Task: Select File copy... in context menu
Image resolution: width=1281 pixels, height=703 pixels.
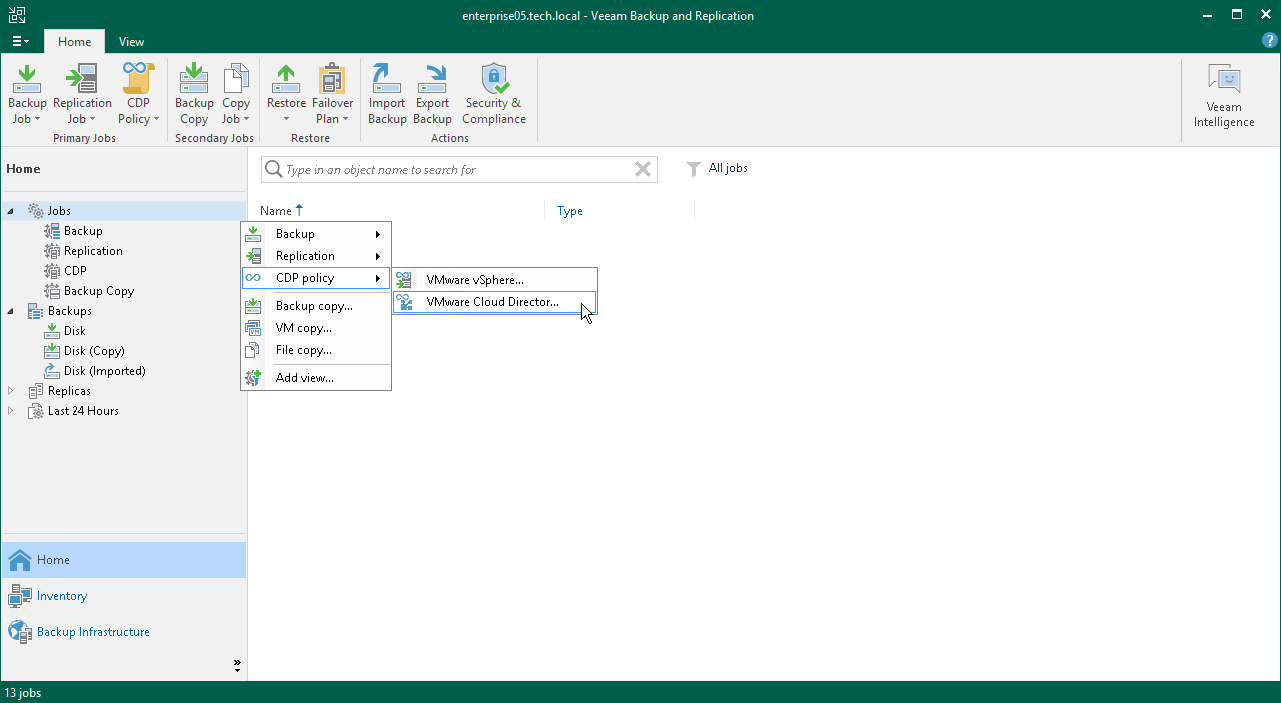Action: [x=316, y=350]
